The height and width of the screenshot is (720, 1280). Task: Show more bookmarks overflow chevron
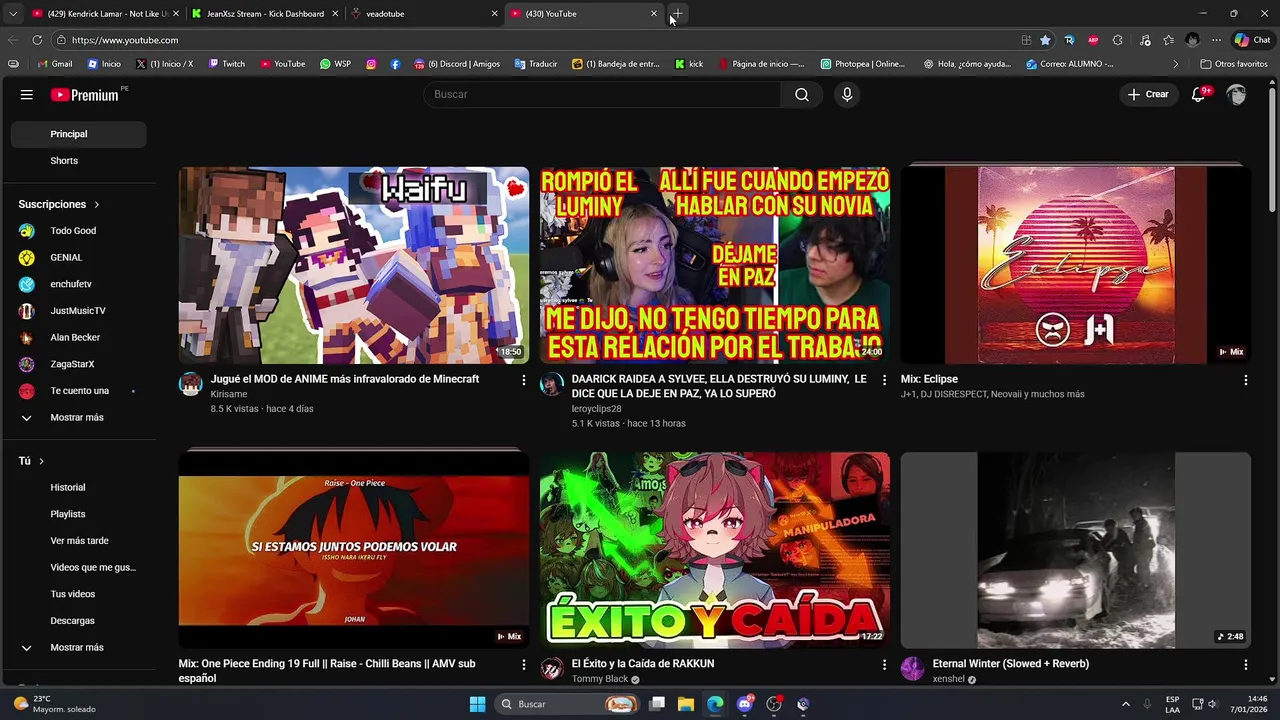click(1175, 64)
